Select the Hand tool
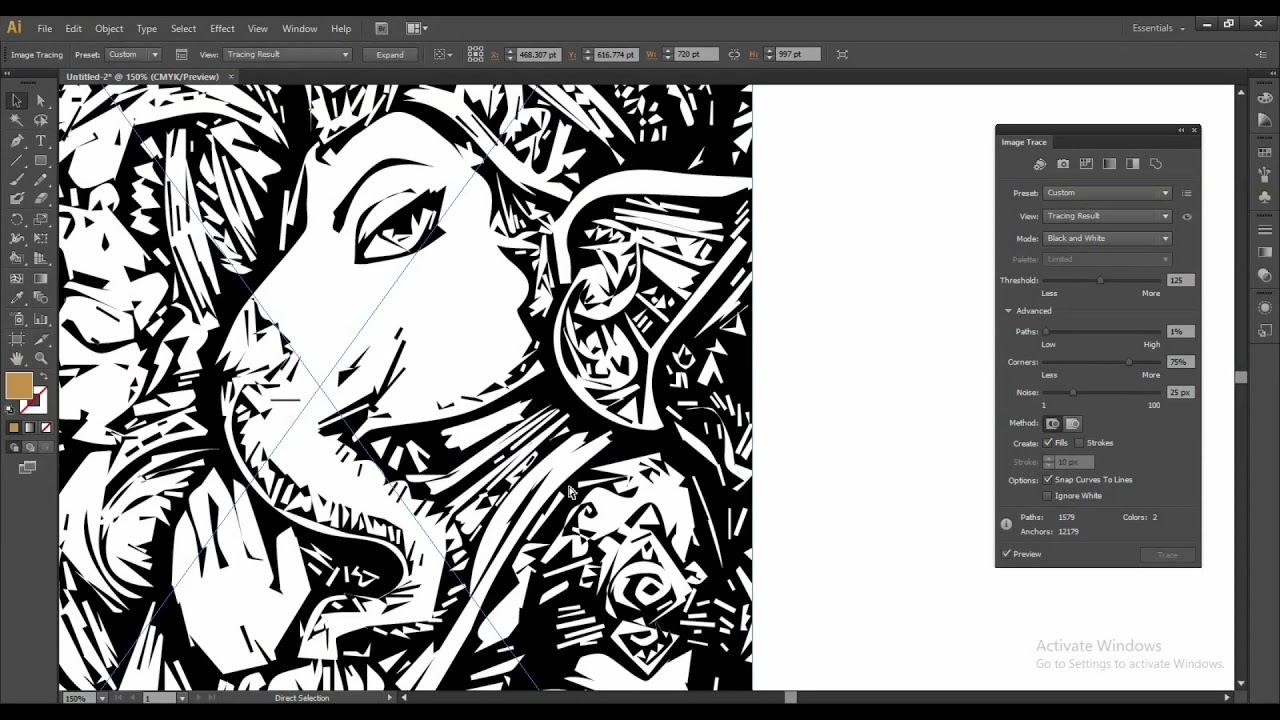Screen dimensions: 1280x720 [x=17, y=358]
